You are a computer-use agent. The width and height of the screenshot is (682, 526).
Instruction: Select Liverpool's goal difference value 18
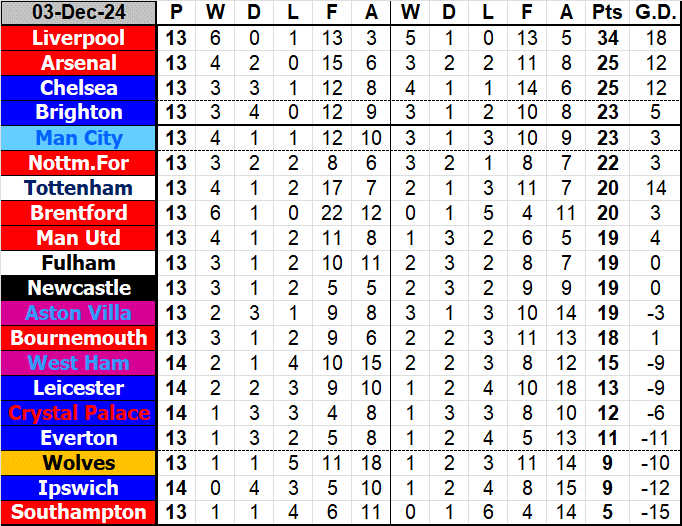(x=655, y=38)
